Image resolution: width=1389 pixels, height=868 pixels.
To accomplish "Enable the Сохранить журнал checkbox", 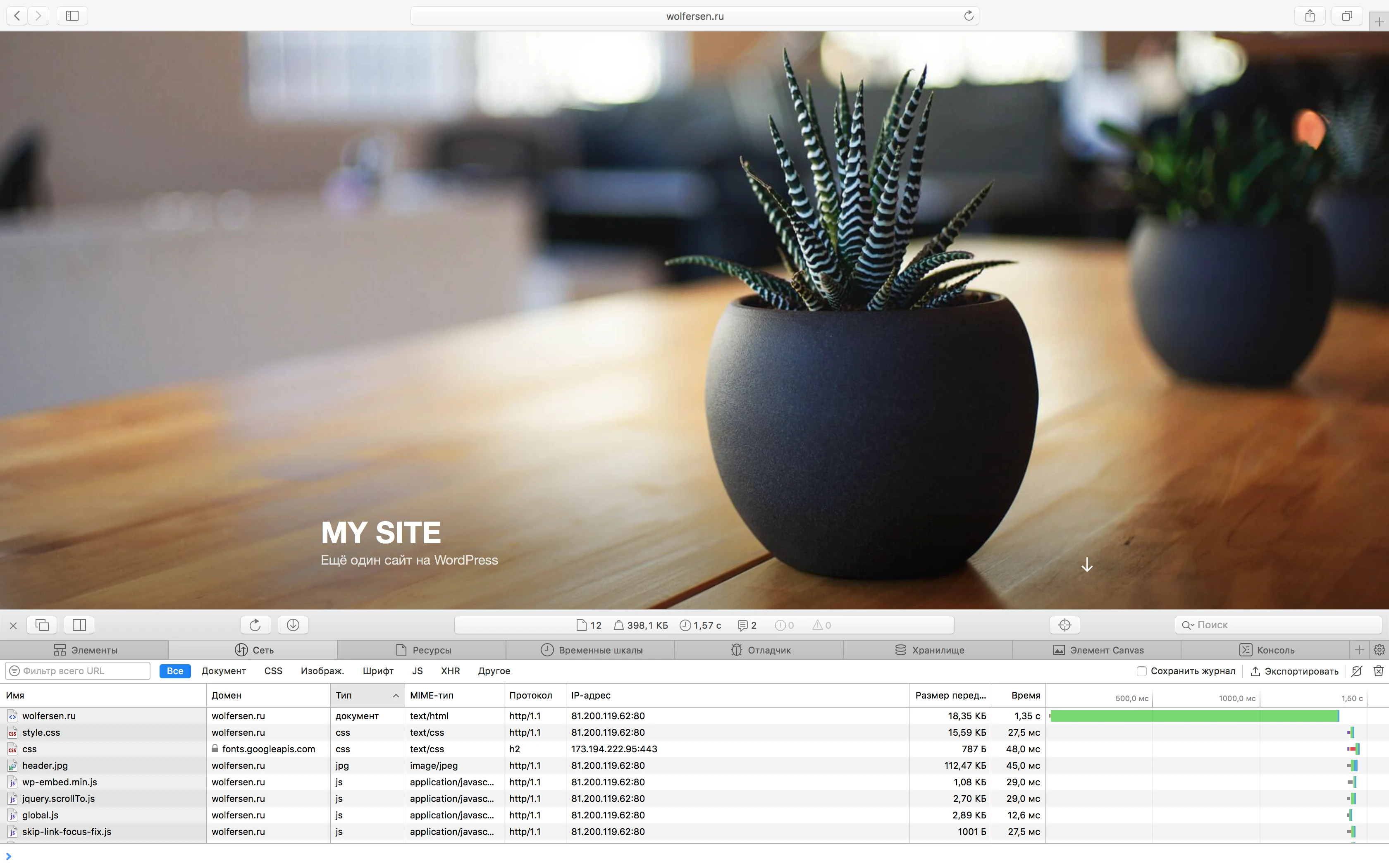I will (1142, 671).
